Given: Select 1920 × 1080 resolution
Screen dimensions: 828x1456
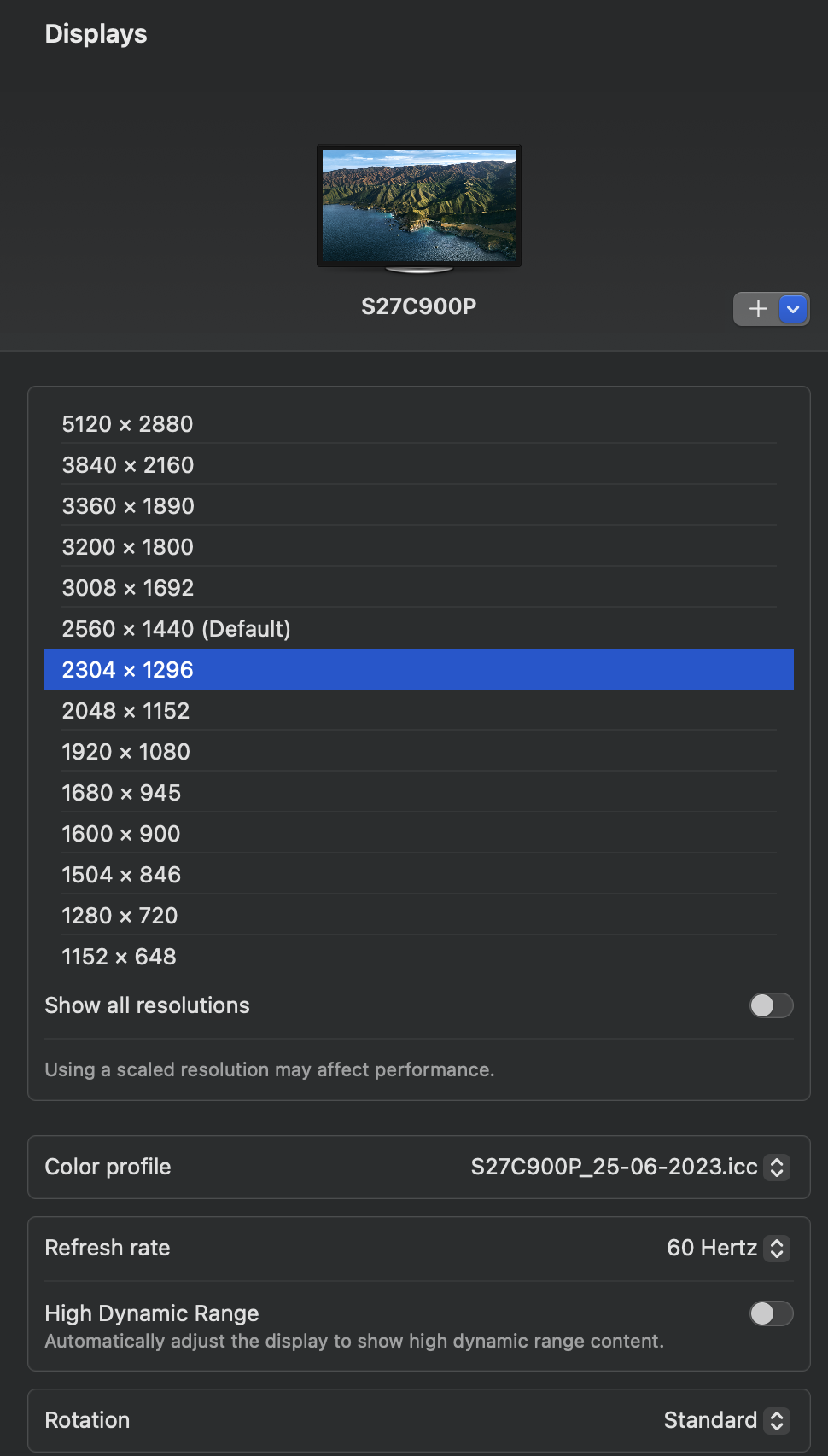Looking at the screenshot, I should pos(126,752).
